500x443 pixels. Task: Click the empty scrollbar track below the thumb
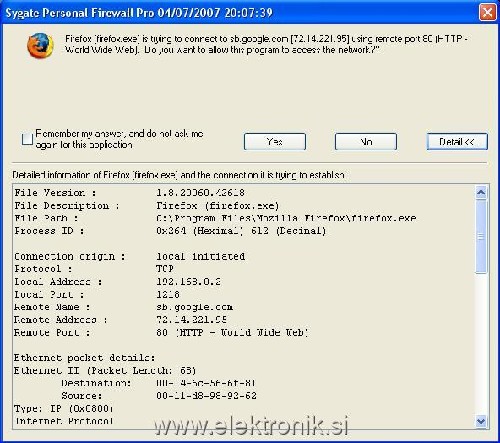point(481,344)
